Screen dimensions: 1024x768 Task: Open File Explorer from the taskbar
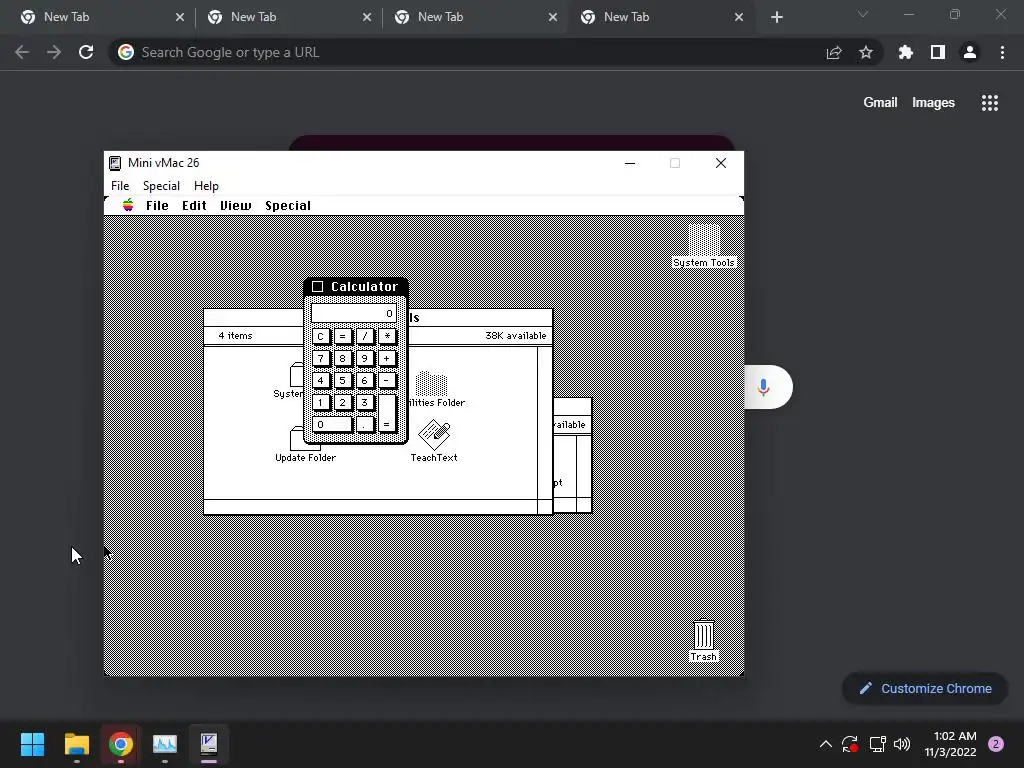76,744
